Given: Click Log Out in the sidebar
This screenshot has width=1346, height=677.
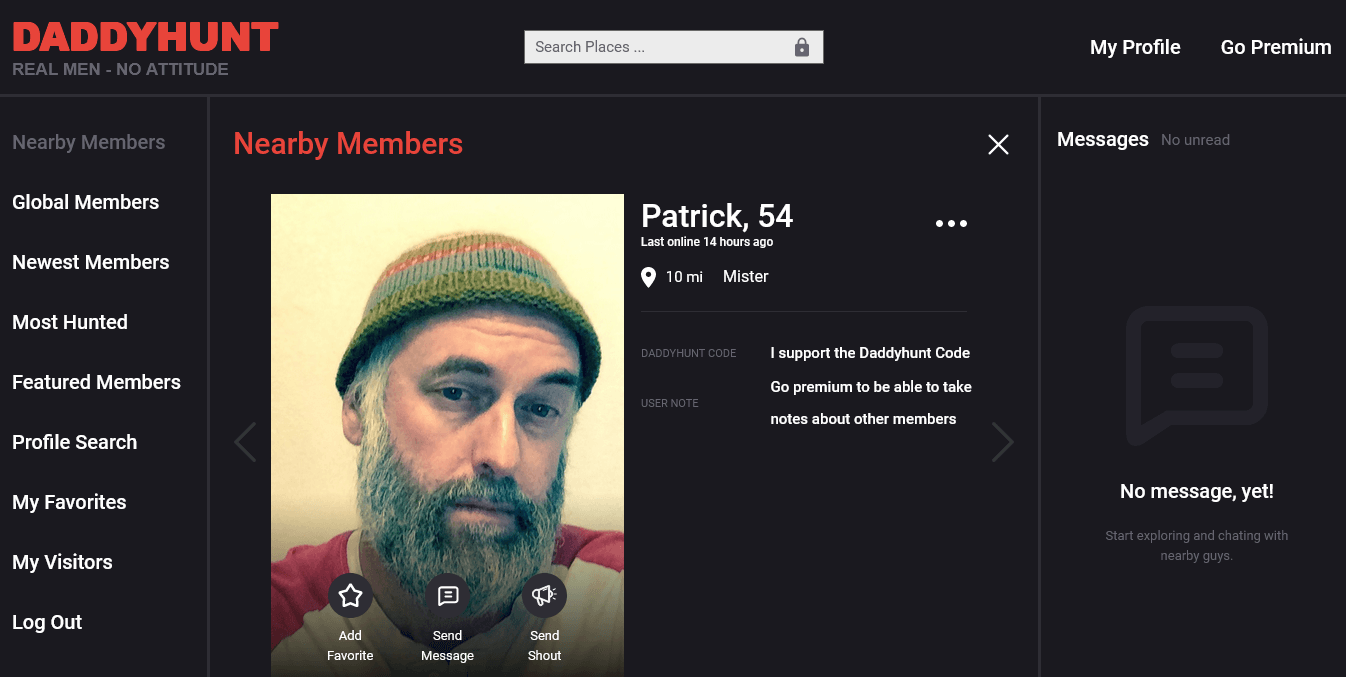Looking at the screenshot, I should (47, 622).
